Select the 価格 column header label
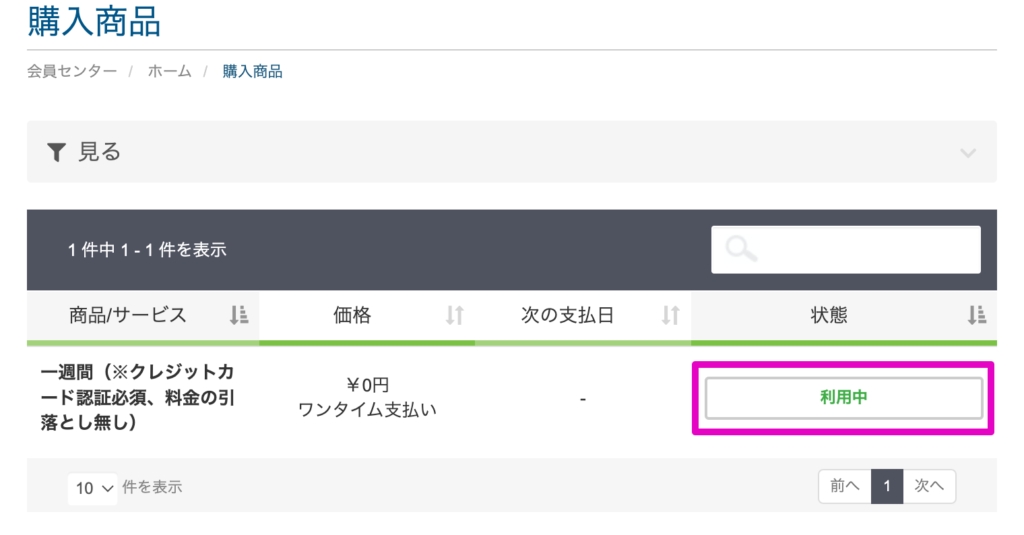The image size is (1024, 535). click(x=352, y=316)
